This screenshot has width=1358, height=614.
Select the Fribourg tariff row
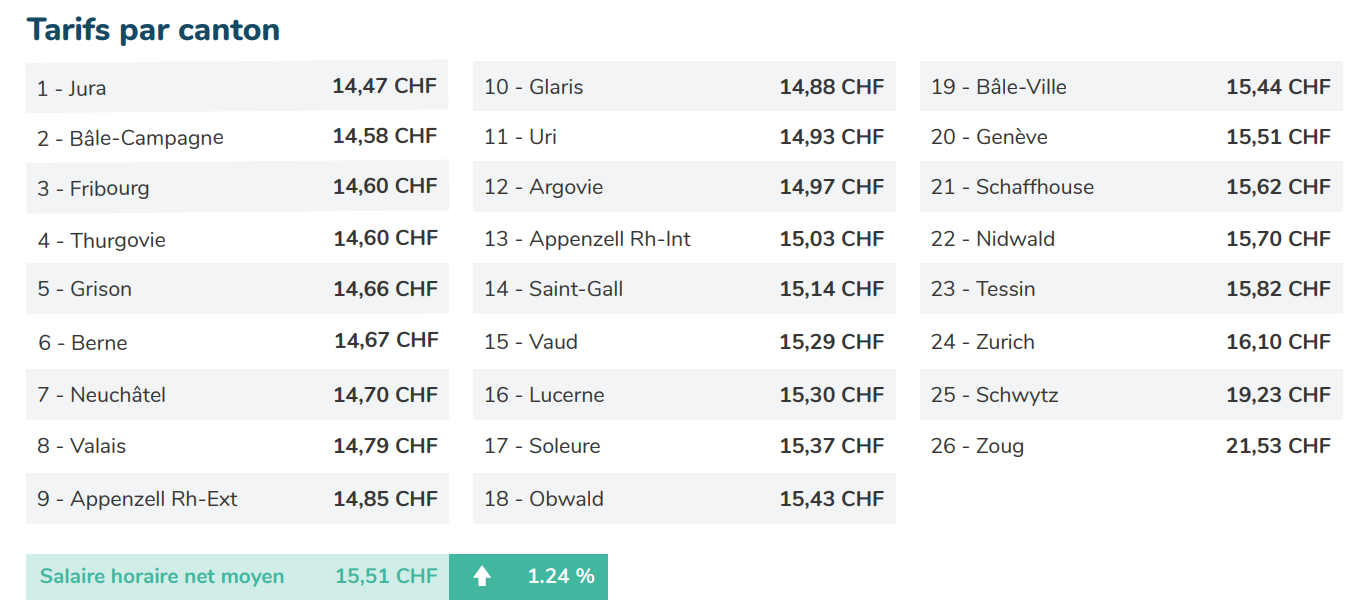237,187
